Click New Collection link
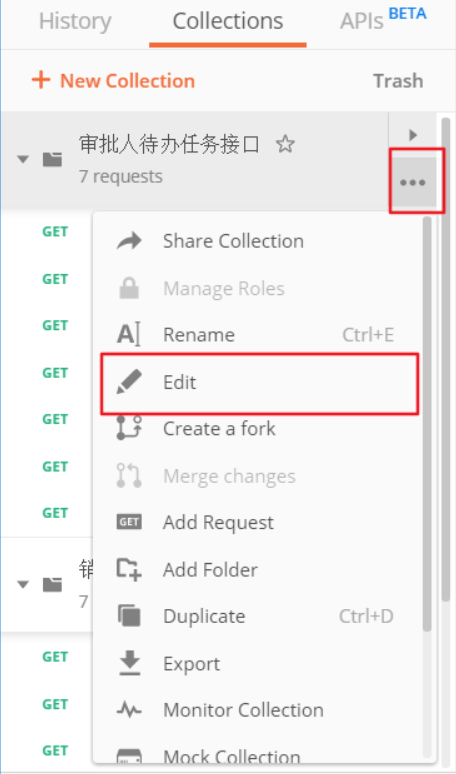 pyautogui.click(x=113, y=80)
